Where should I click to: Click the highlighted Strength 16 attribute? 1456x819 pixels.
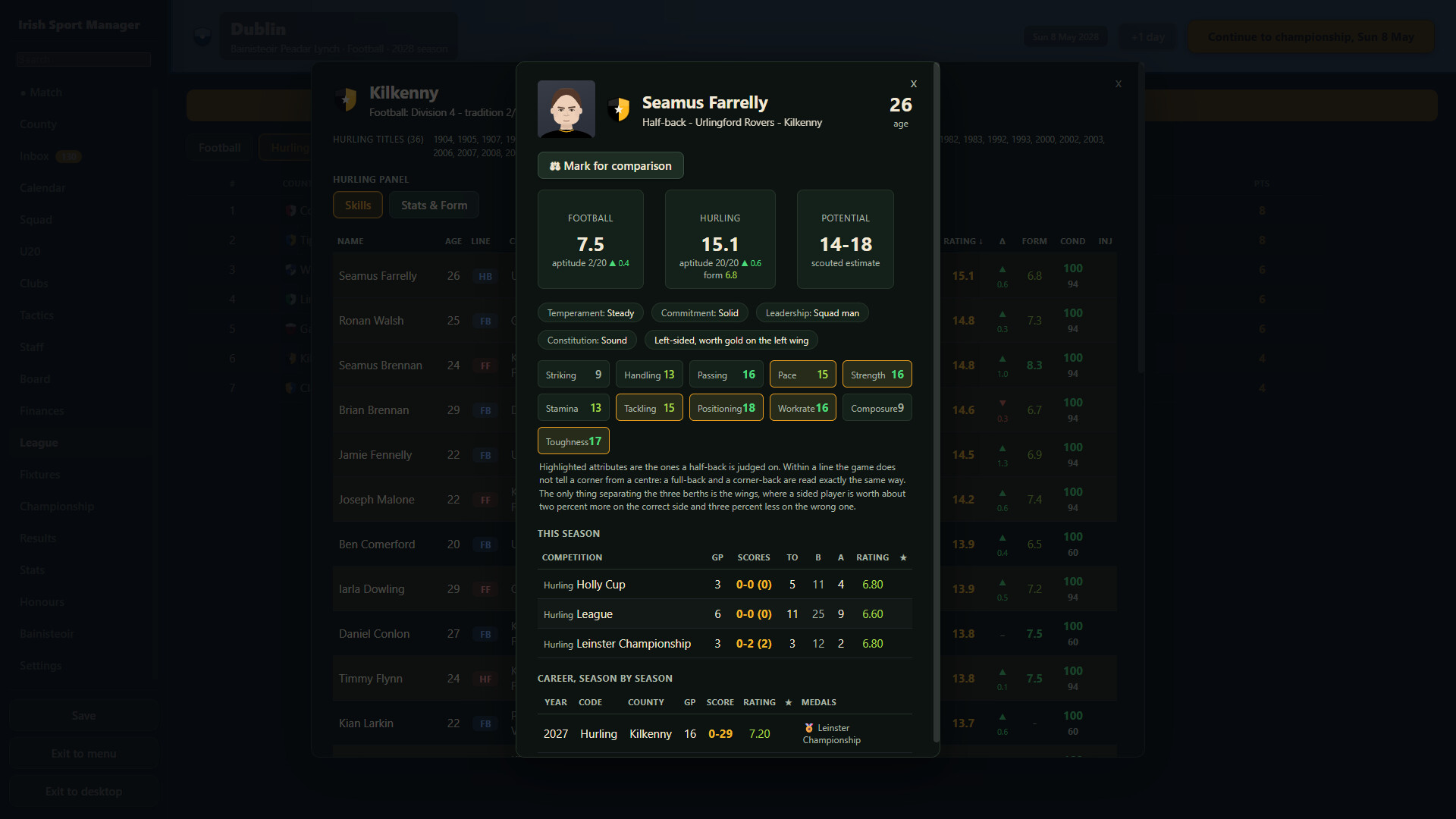coord(877,375)
